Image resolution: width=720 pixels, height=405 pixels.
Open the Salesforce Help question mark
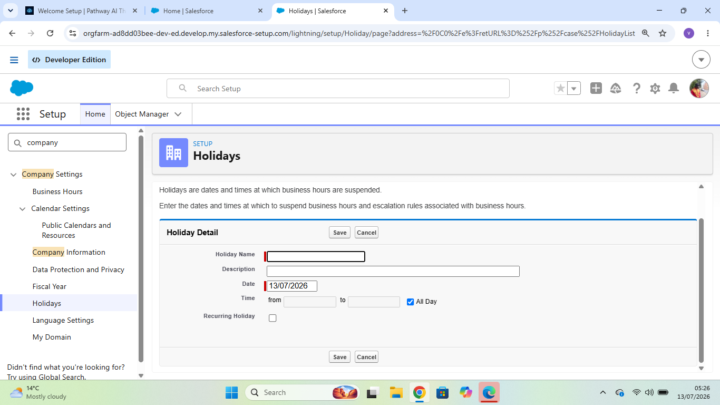point(636,88)
